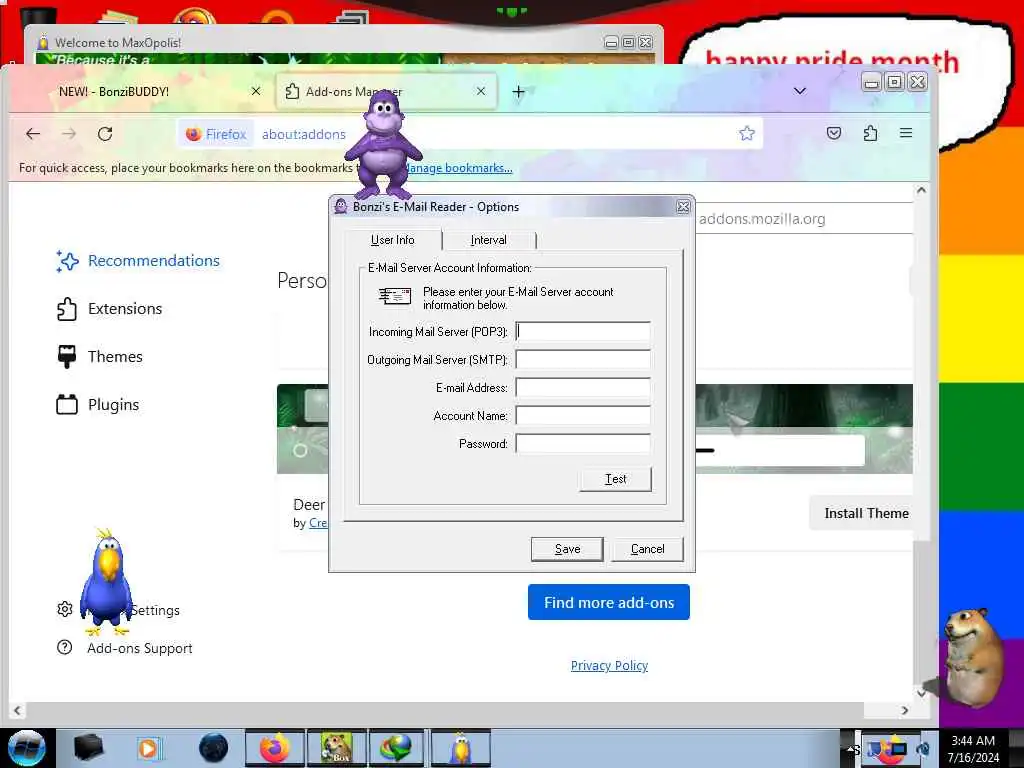This screenshot has height=768, width=1024.
Task: Cancel the e-mail options dialog
Action: [x=647, y=549]
